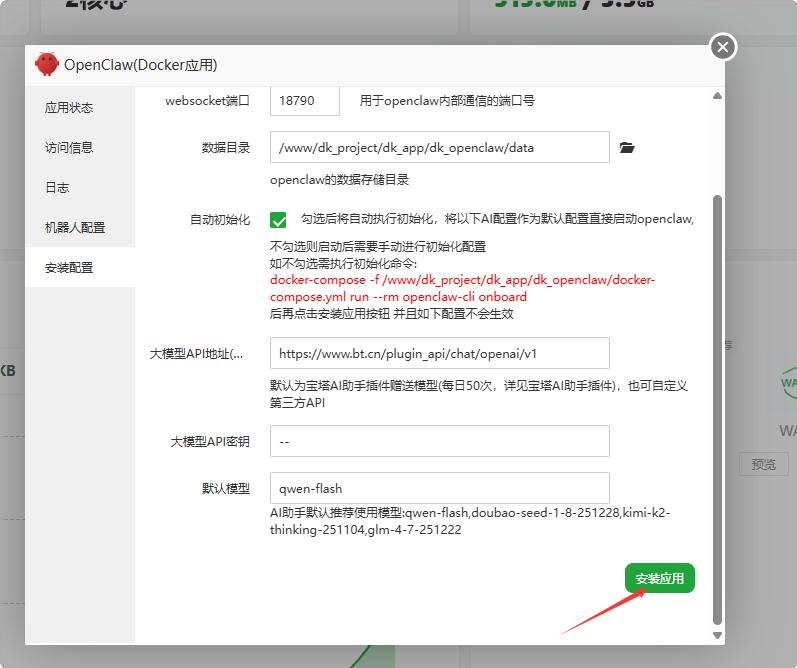Image resolution: width=797 pixels, height=668 pixels.
Task: Click the scrollbar up arrow in the dialog
Action: 716,96
